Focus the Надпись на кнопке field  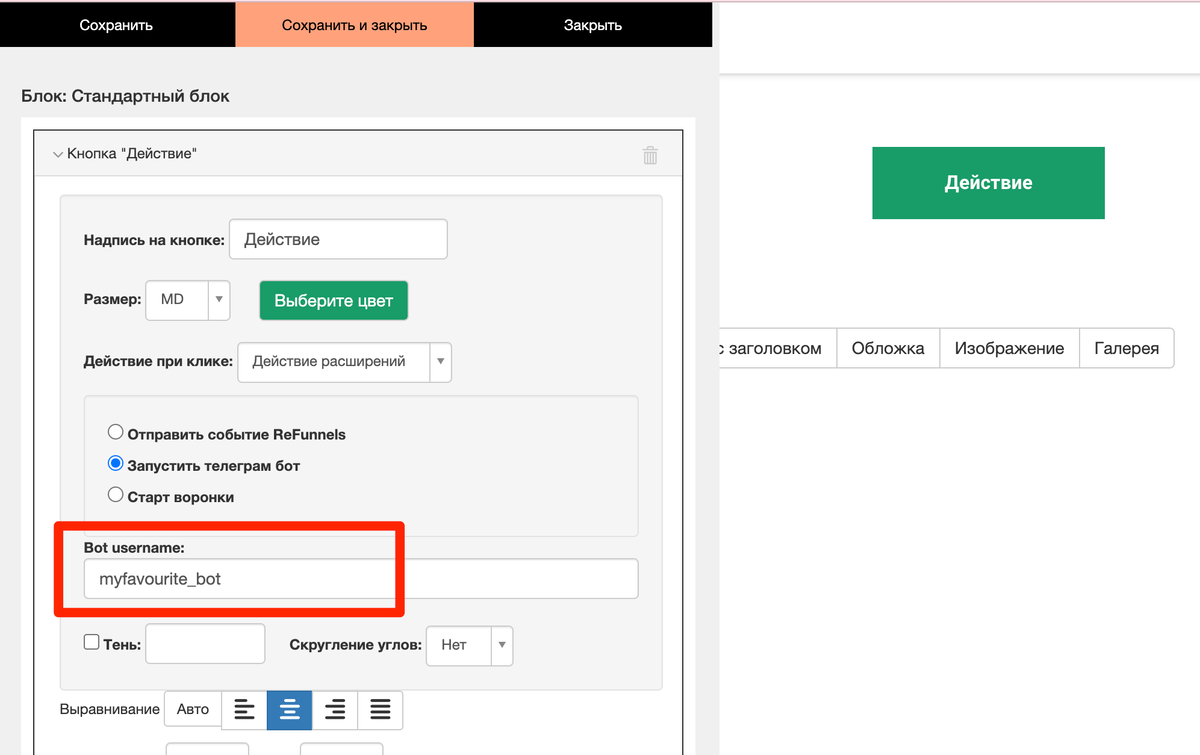point(338,239)
